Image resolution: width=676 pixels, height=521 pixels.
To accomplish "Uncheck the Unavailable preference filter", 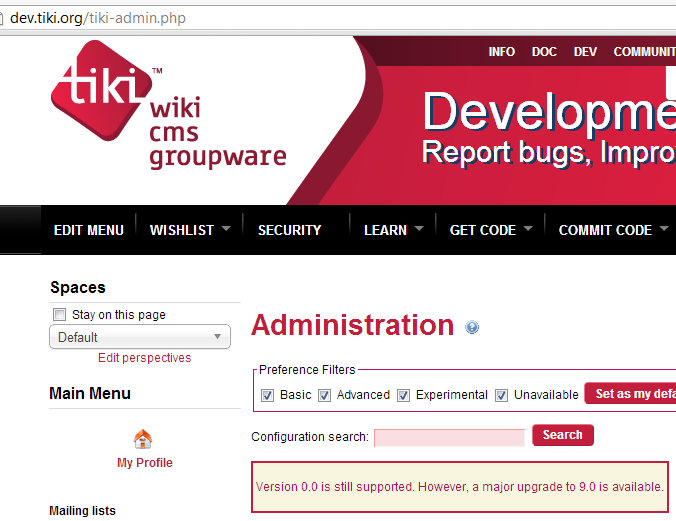I will (x=501, y=395).
